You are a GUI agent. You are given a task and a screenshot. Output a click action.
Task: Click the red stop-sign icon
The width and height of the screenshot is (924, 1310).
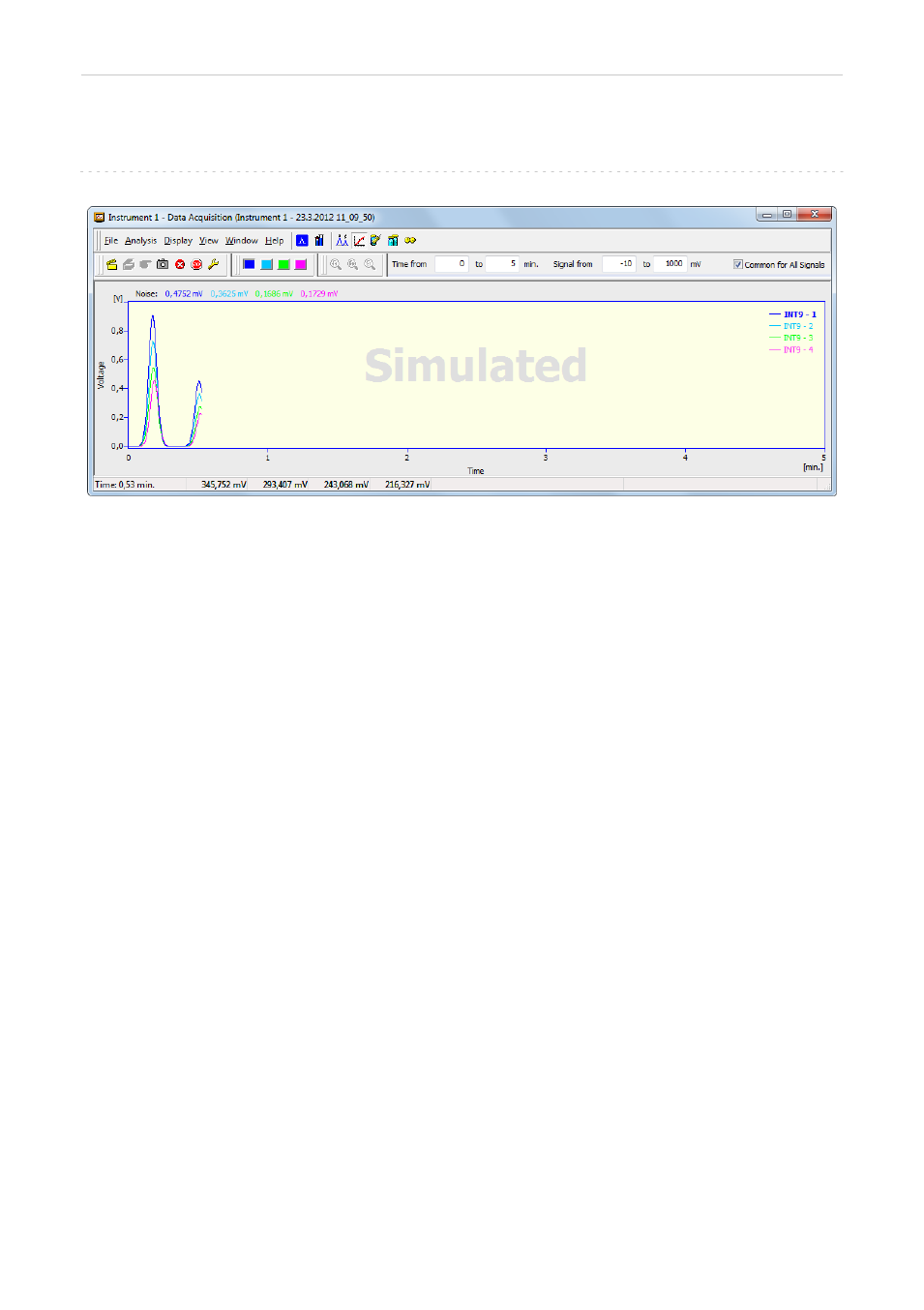(196, 264)
